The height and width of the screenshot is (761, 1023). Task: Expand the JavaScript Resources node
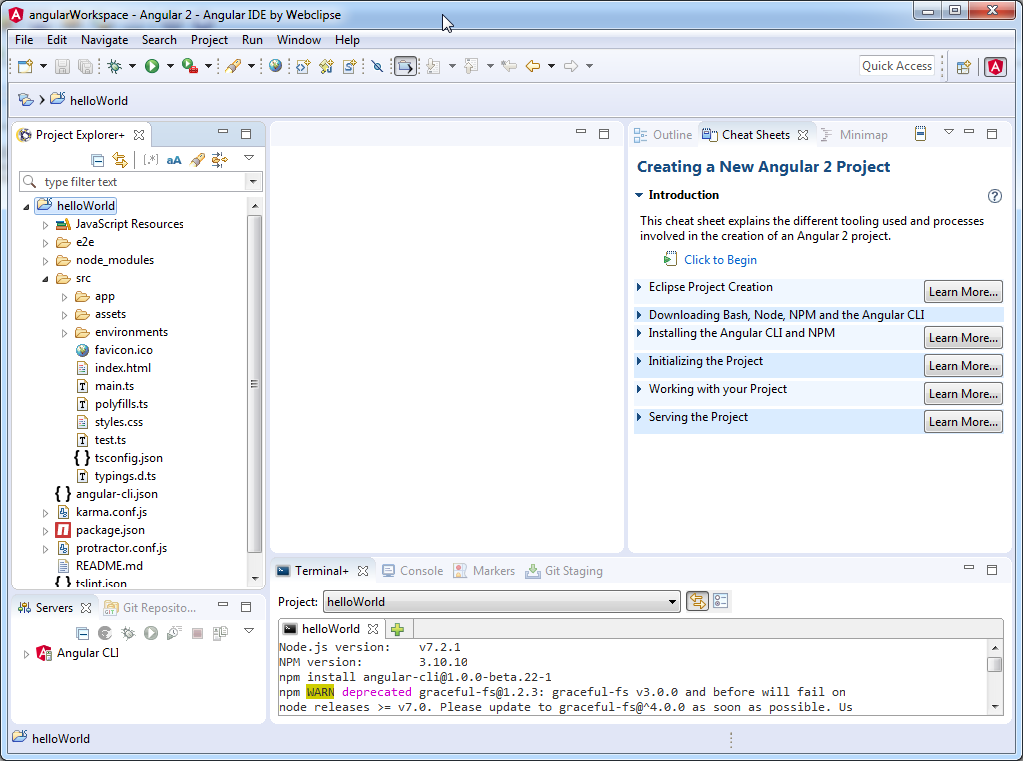[45, 225]
